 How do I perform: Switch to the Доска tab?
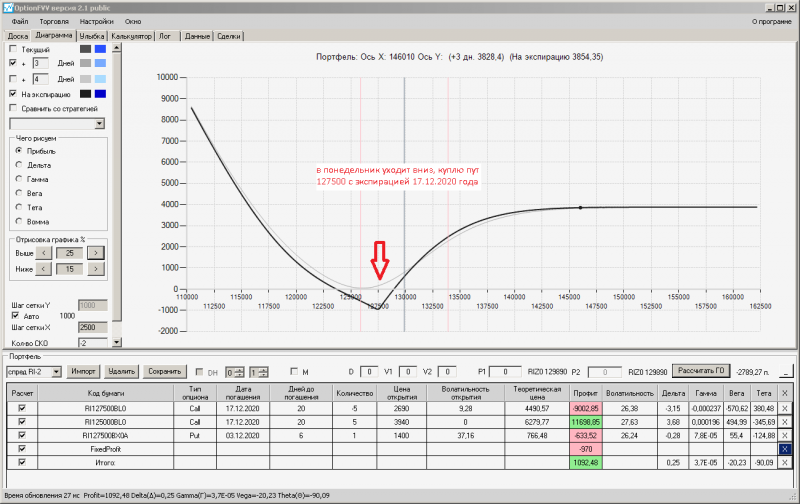click(x=18, y=36)
